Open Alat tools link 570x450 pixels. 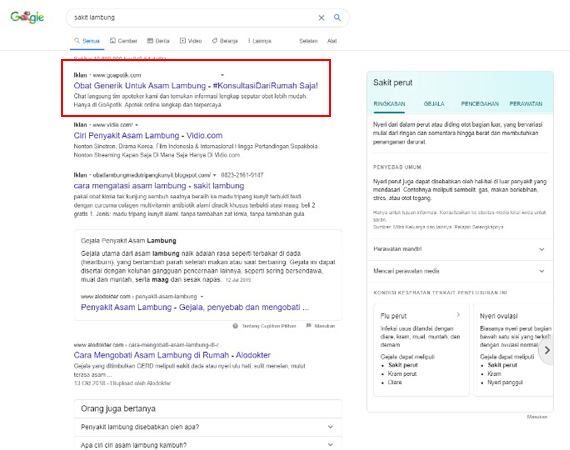pyautogui.click(x=332, y=41)
